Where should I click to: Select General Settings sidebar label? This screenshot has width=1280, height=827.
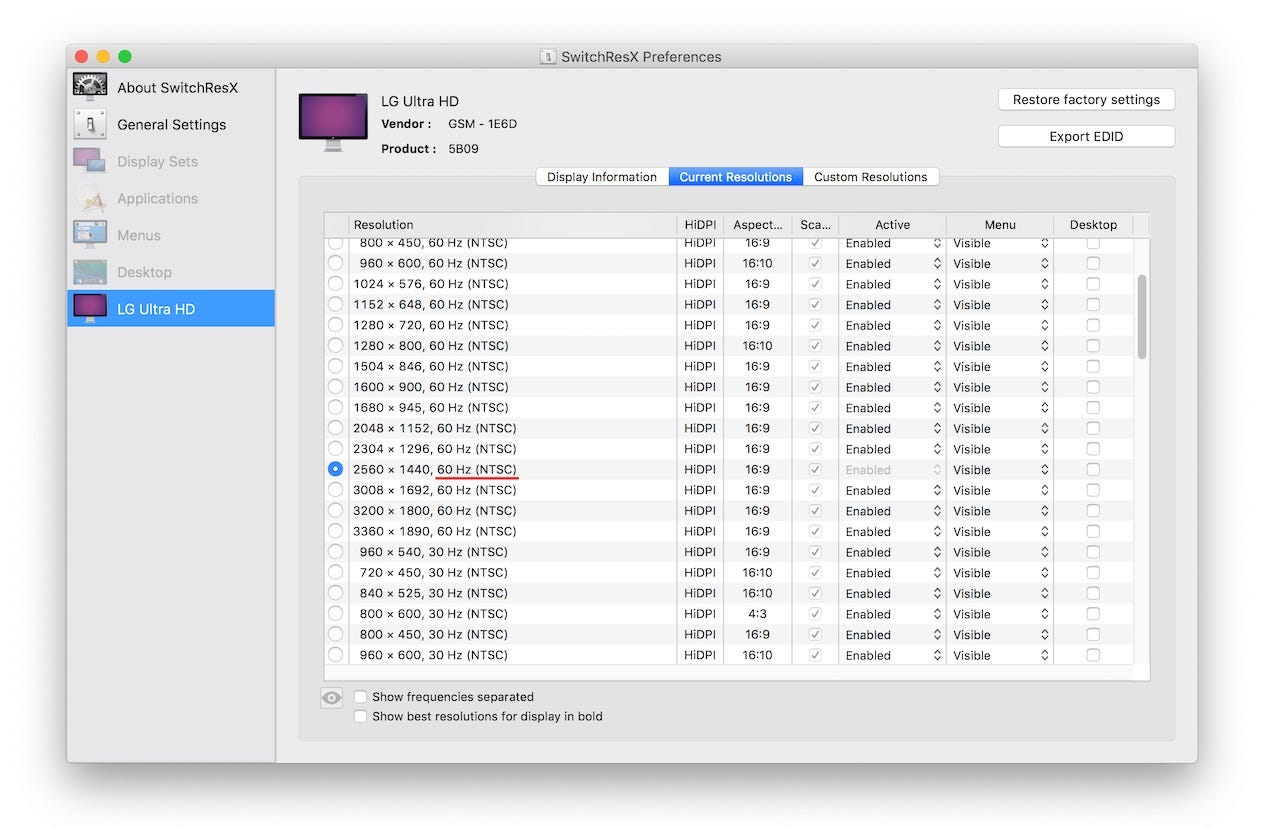171,124
